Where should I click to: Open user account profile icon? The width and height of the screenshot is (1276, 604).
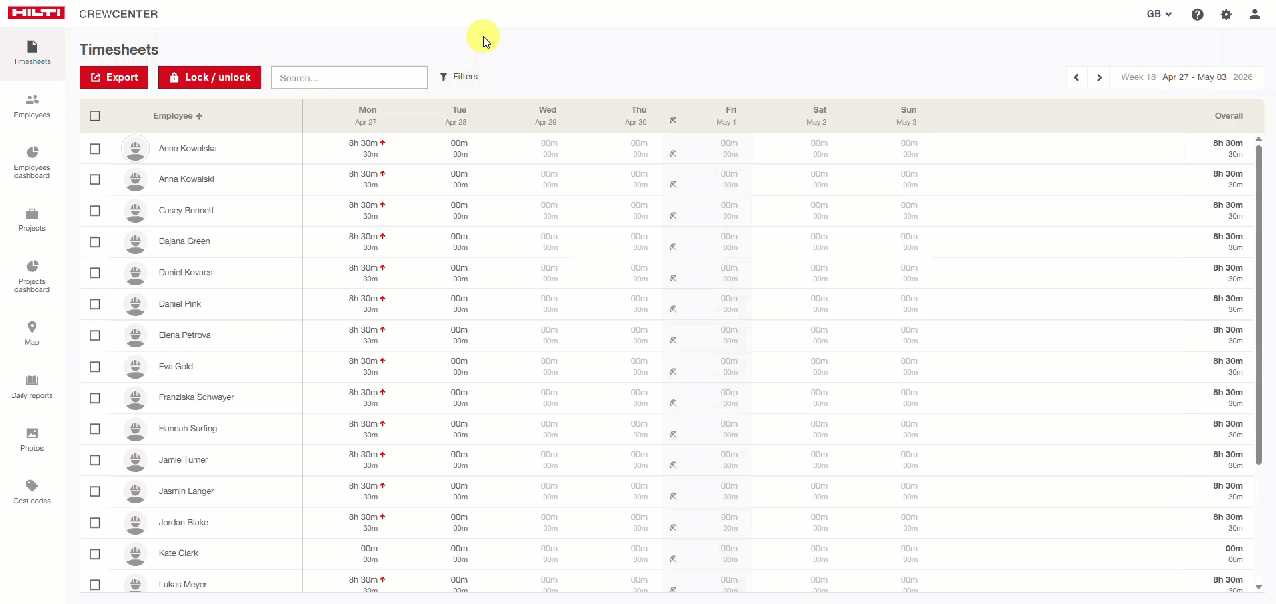(1254, 15)
